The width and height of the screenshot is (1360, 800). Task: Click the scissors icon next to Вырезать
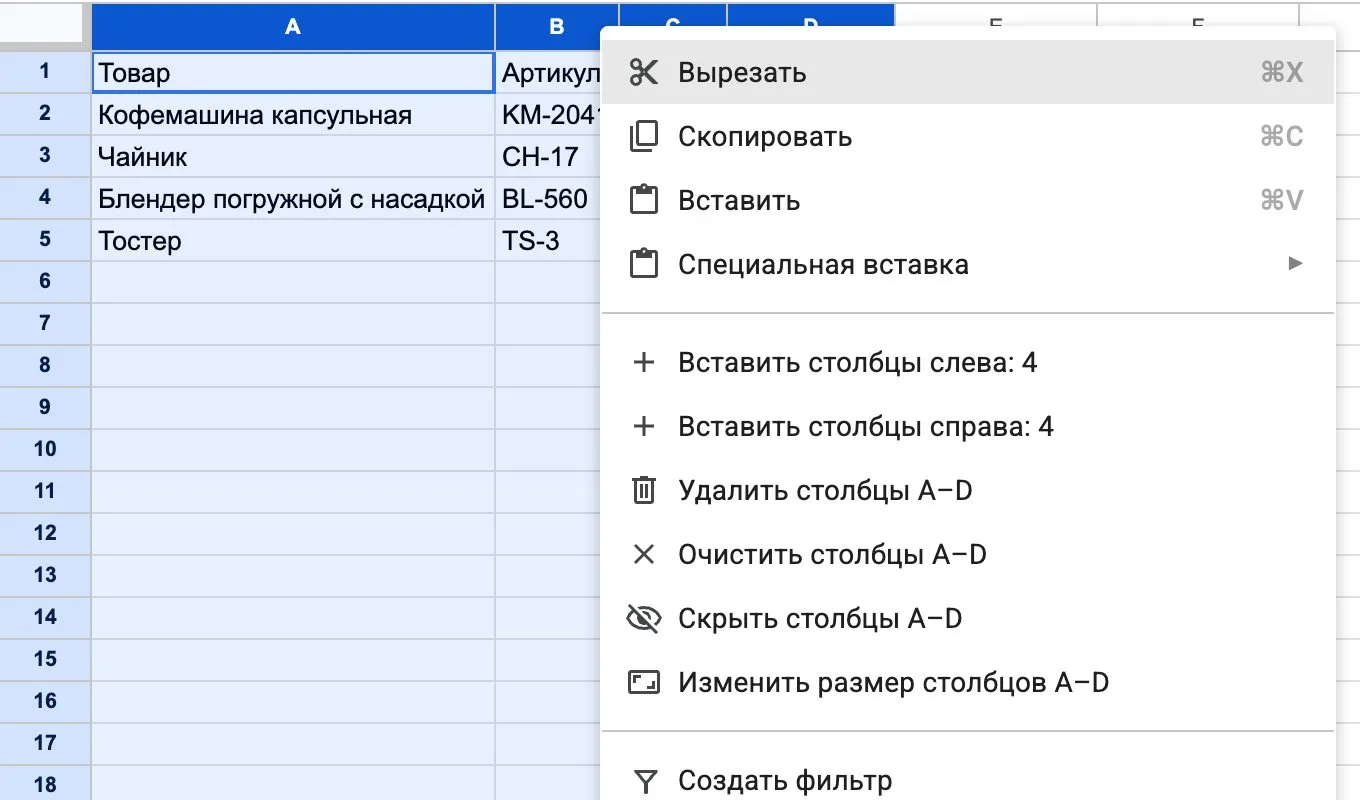(x=644, y=72)
